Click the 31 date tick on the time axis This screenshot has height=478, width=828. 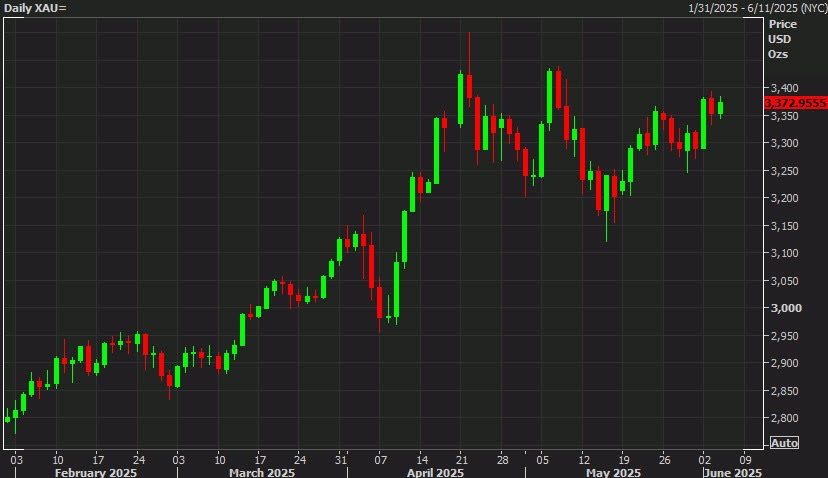pyautogui.click(x=341, y=460)
